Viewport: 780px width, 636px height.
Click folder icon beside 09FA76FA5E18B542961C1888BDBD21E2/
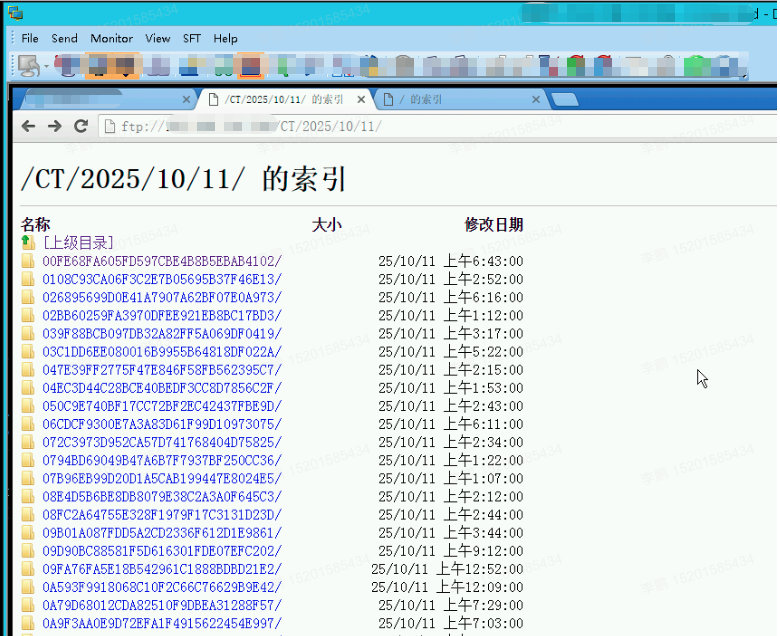tap(28, 569)
